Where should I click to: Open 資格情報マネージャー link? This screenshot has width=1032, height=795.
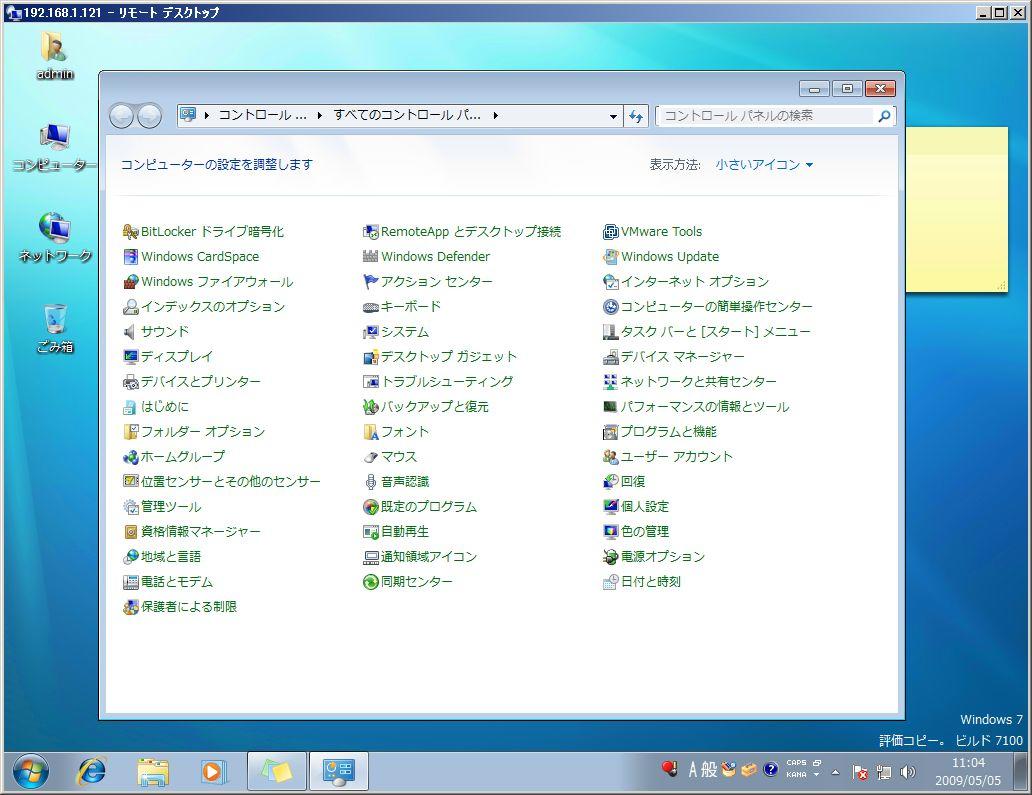201,532
